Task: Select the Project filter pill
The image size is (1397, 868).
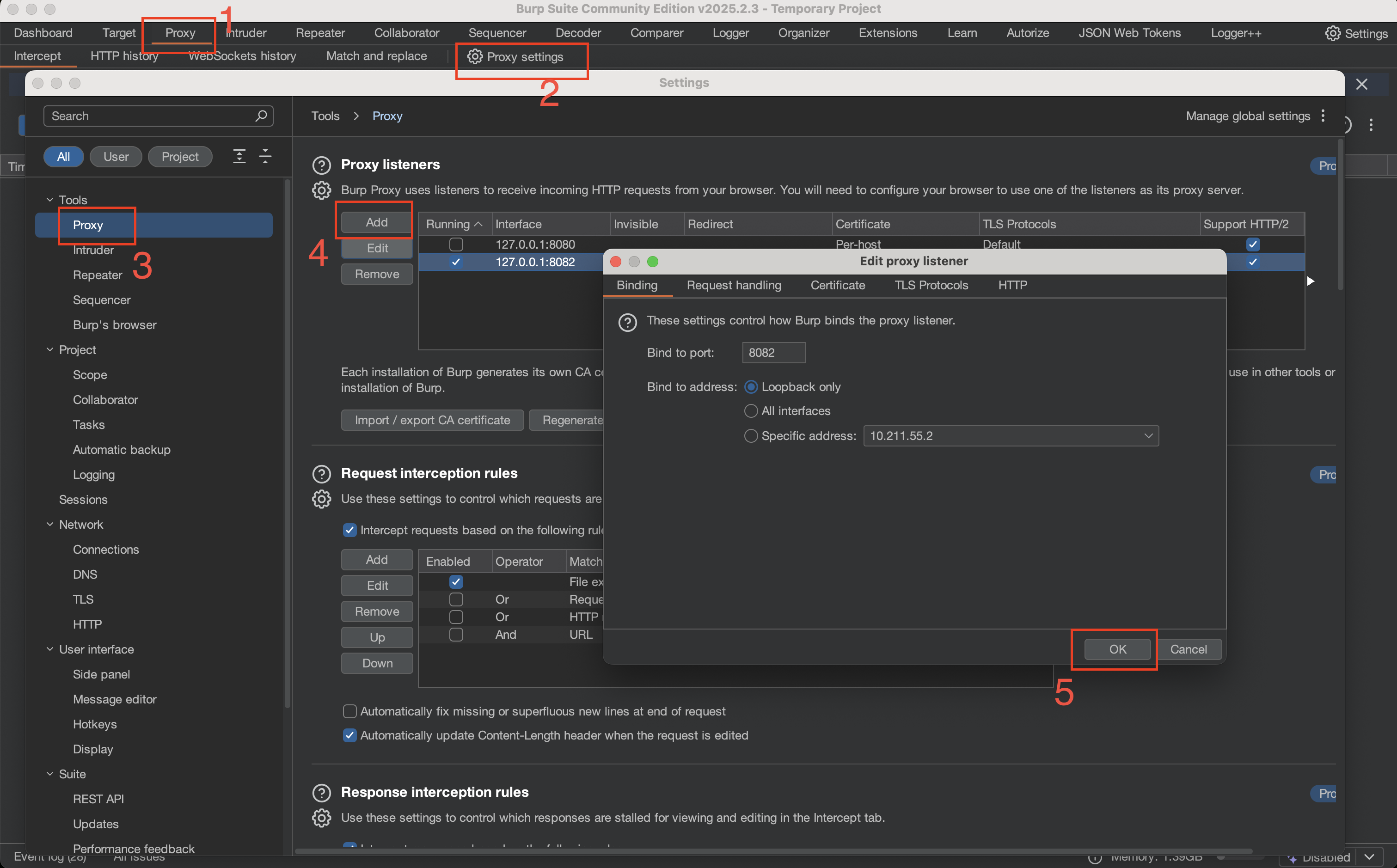Action: (180, 157)
